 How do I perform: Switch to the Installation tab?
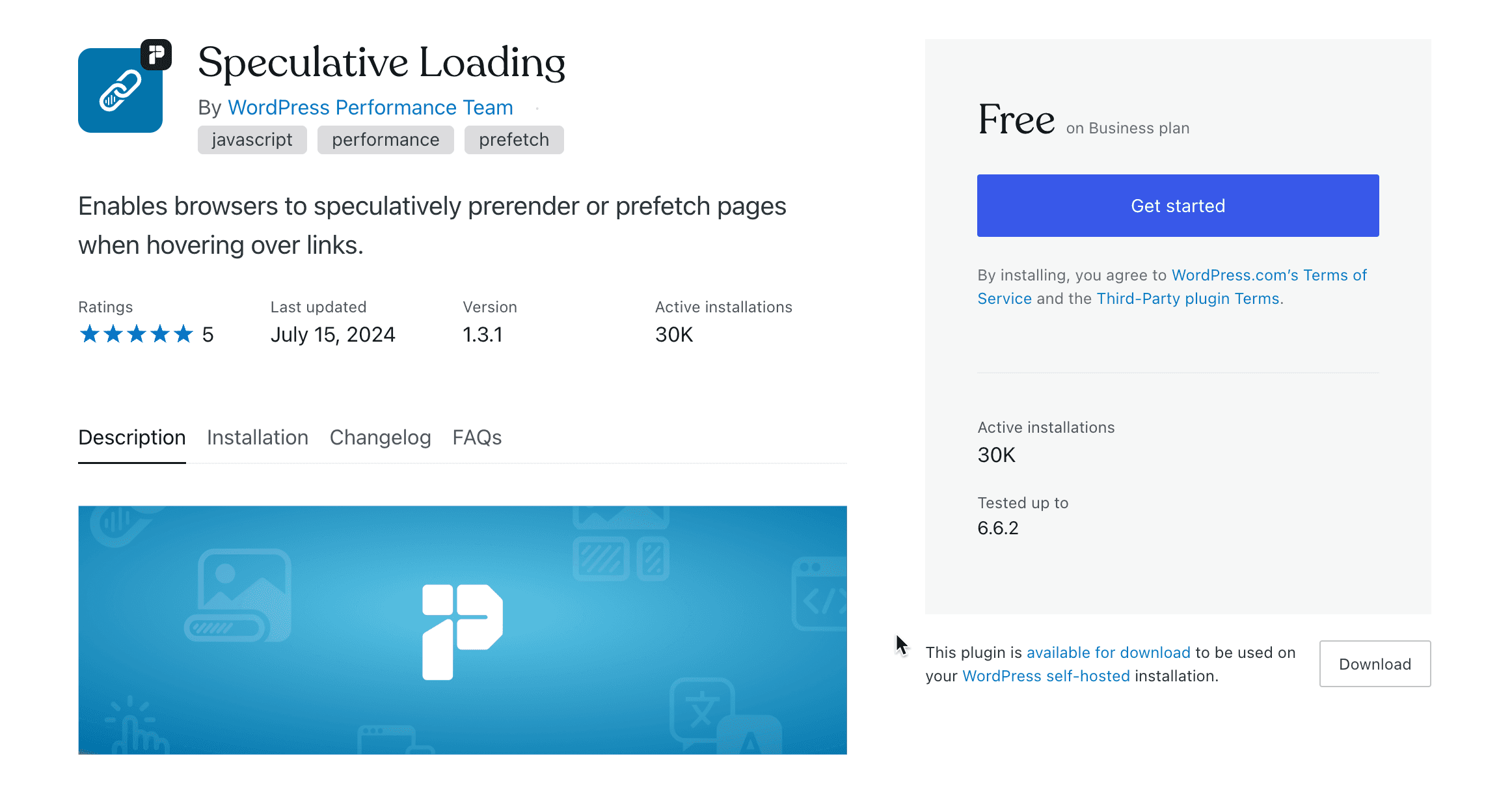click(x=258, y=437)
